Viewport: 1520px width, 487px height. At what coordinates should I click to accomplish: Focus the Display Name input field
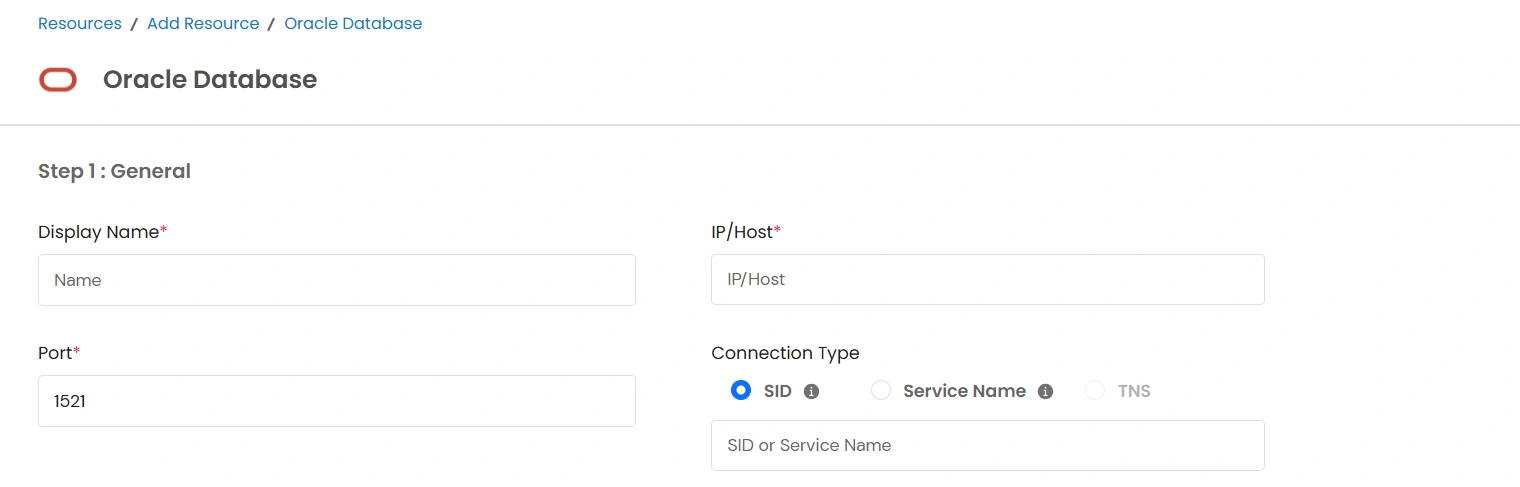[x=336, y=280]
